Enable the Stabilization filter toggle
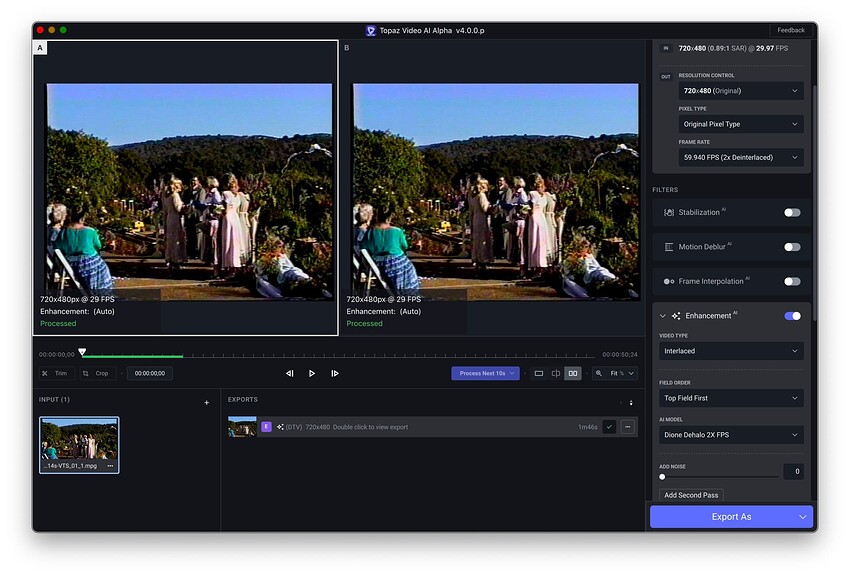The width and height of the screenshot is (850, 575). click(x=792, y=212)
